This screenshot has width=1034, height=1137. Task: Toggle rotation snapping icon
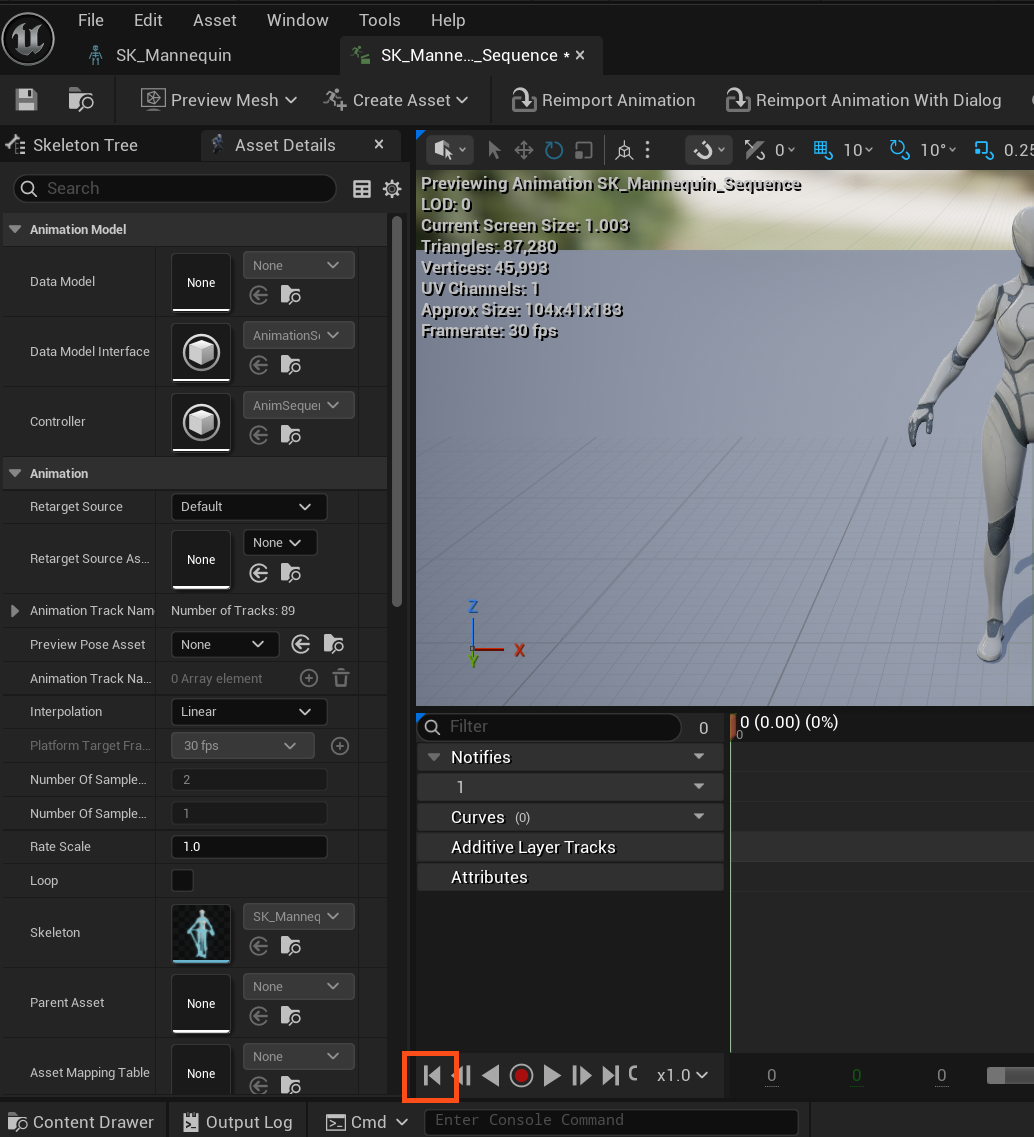899,150
